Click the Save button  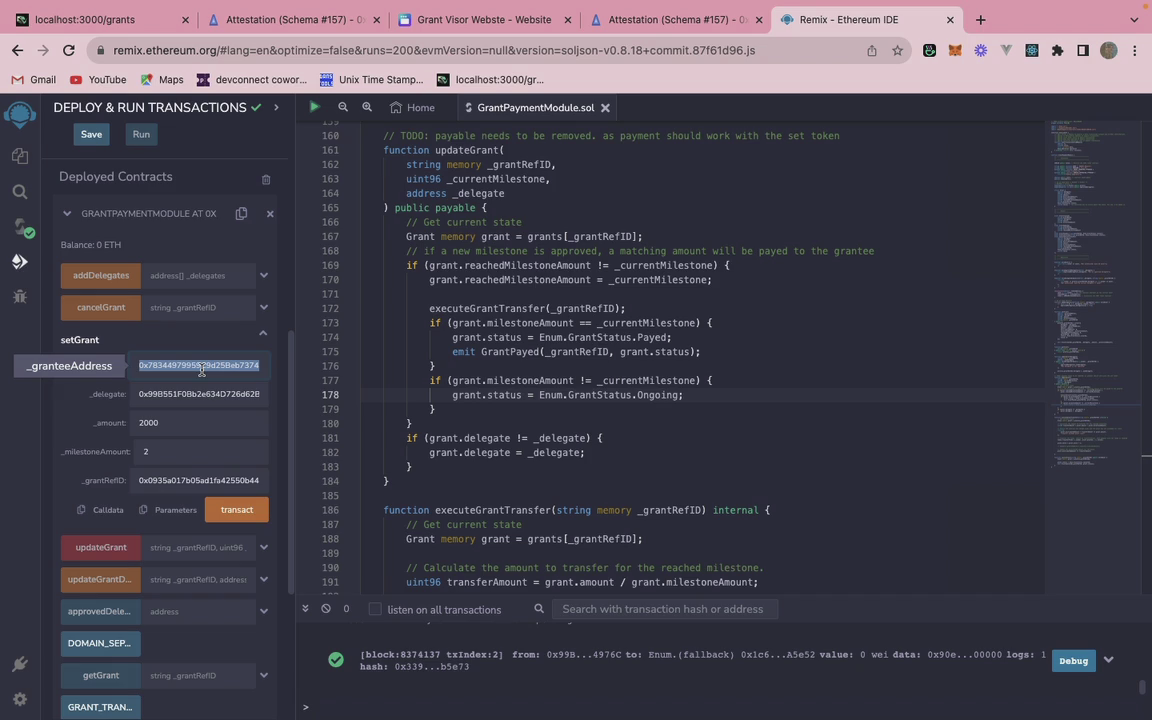point(91,134)
